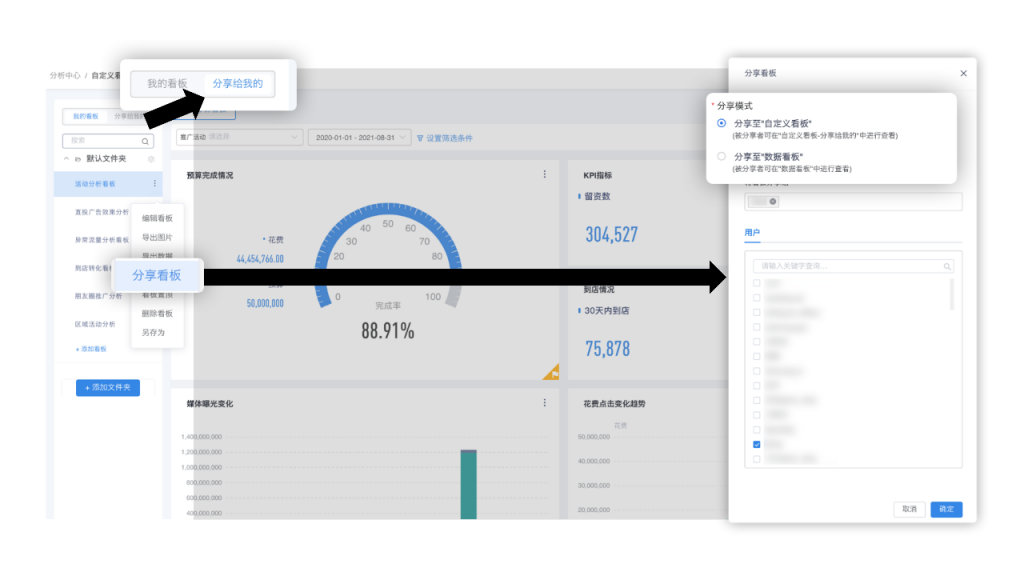This screenshot has height=576, width=1024.
Task: Select the 分享至"自定义看板" radio option
Action: tap(722, 123)
